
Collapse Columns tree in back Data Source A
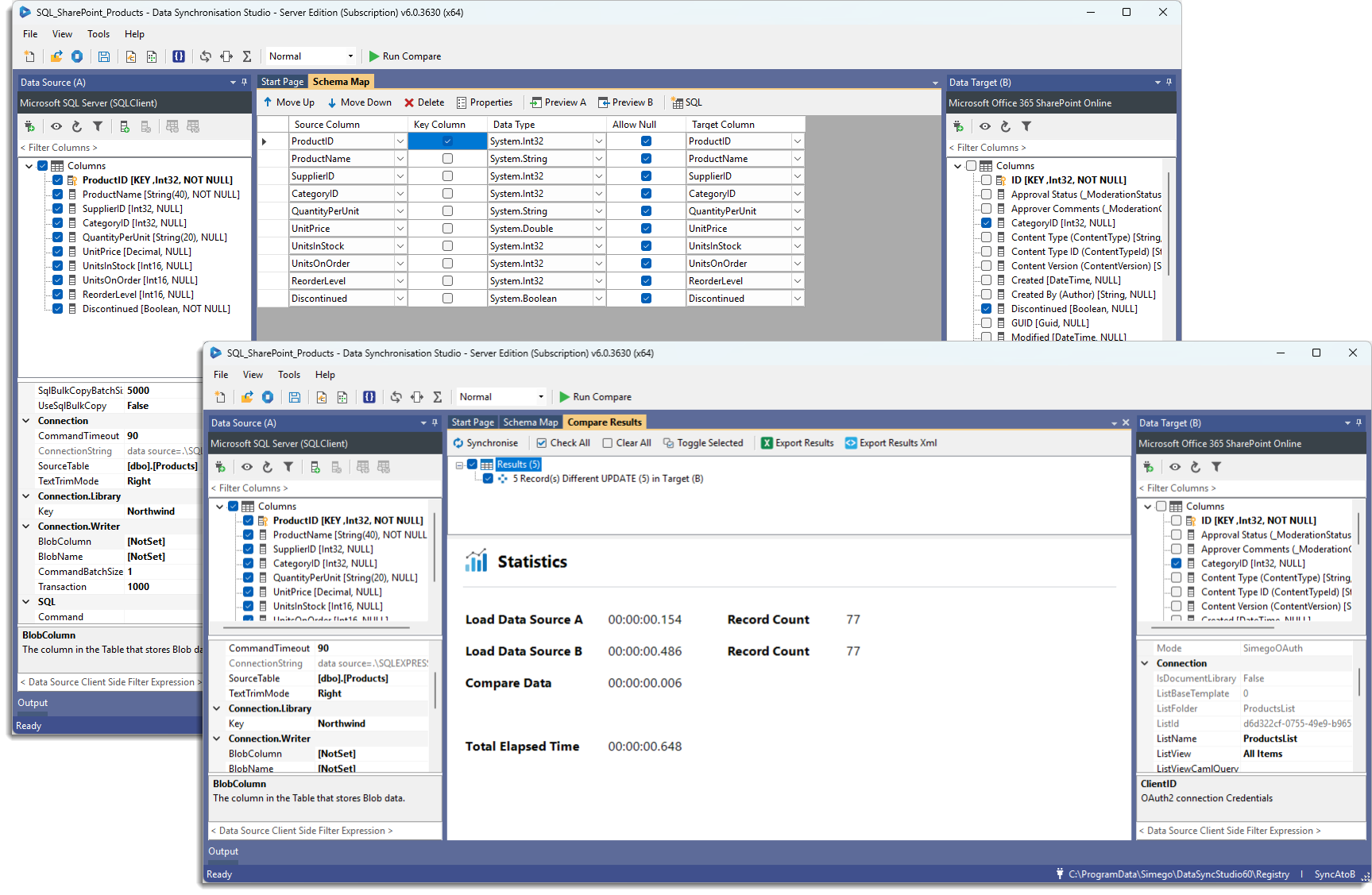[29, 166]
